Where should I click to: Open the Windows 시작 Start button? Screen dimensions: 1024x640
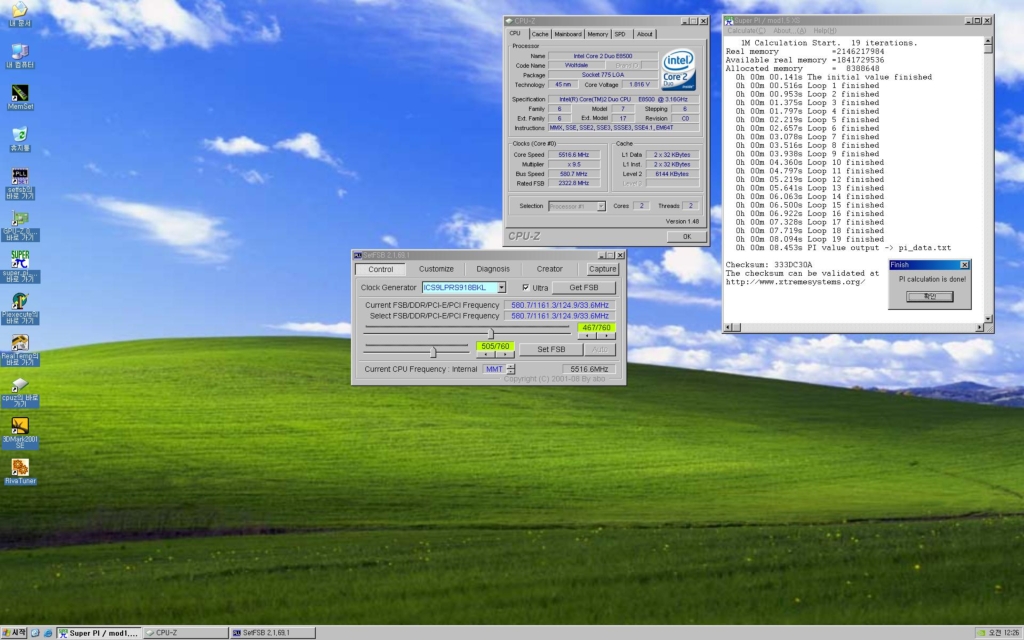coord(14,633)
